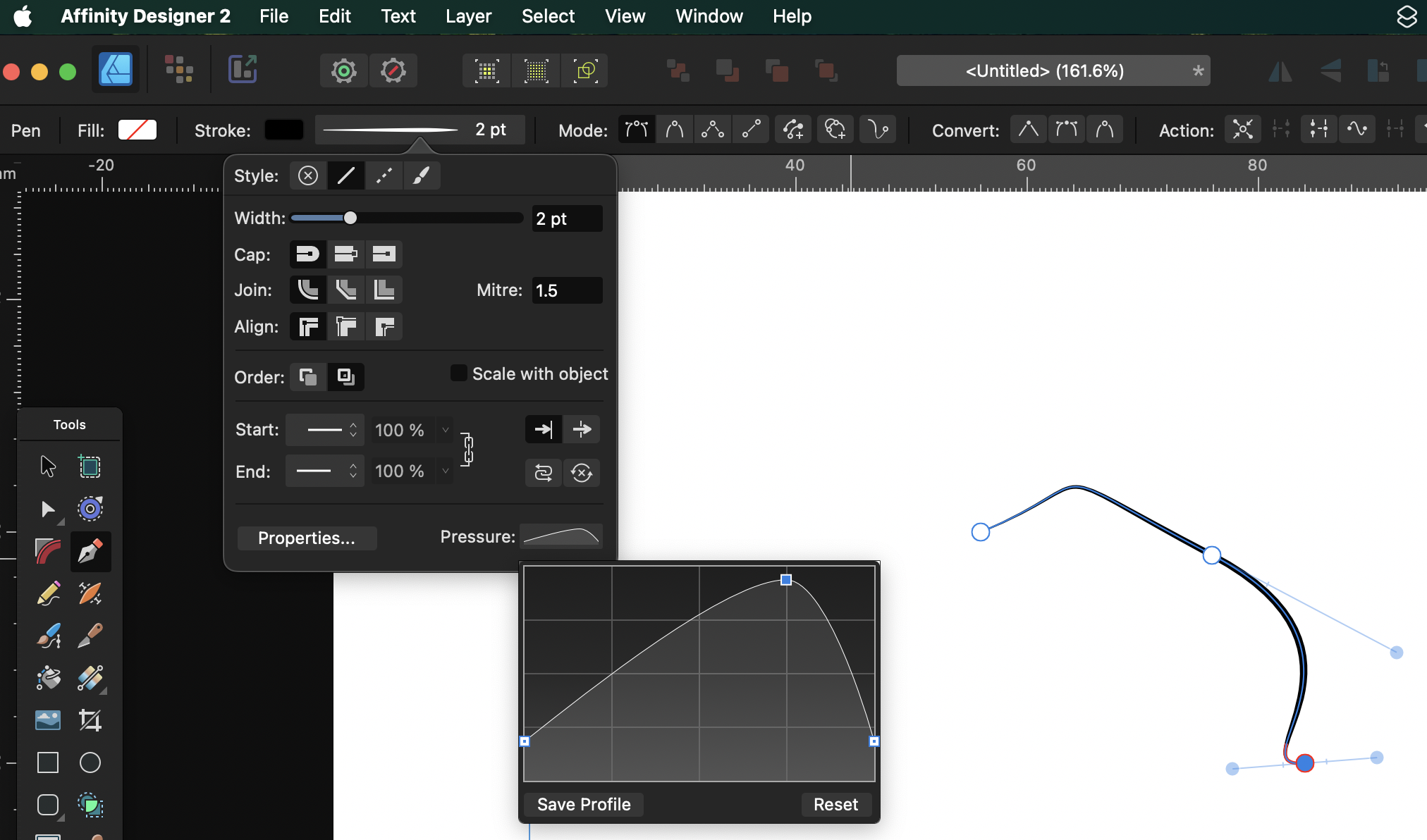Click the Properties button in the Stroke panel
Viewport: 1427px width, 840px height.
click(x=307, y=538)
